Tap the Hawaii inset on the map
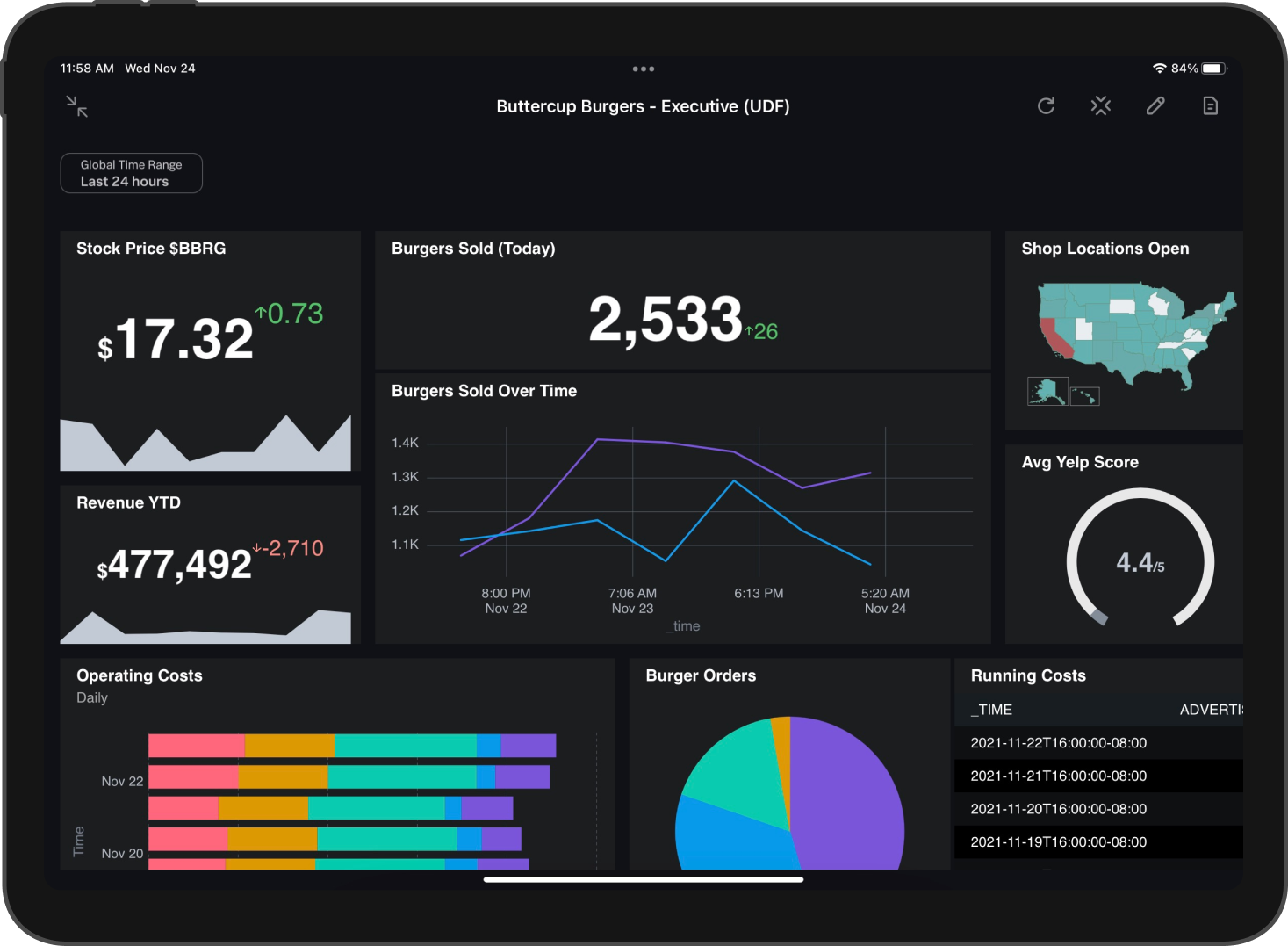This screenshot has height=946, width=1288. coord(1084,396)
